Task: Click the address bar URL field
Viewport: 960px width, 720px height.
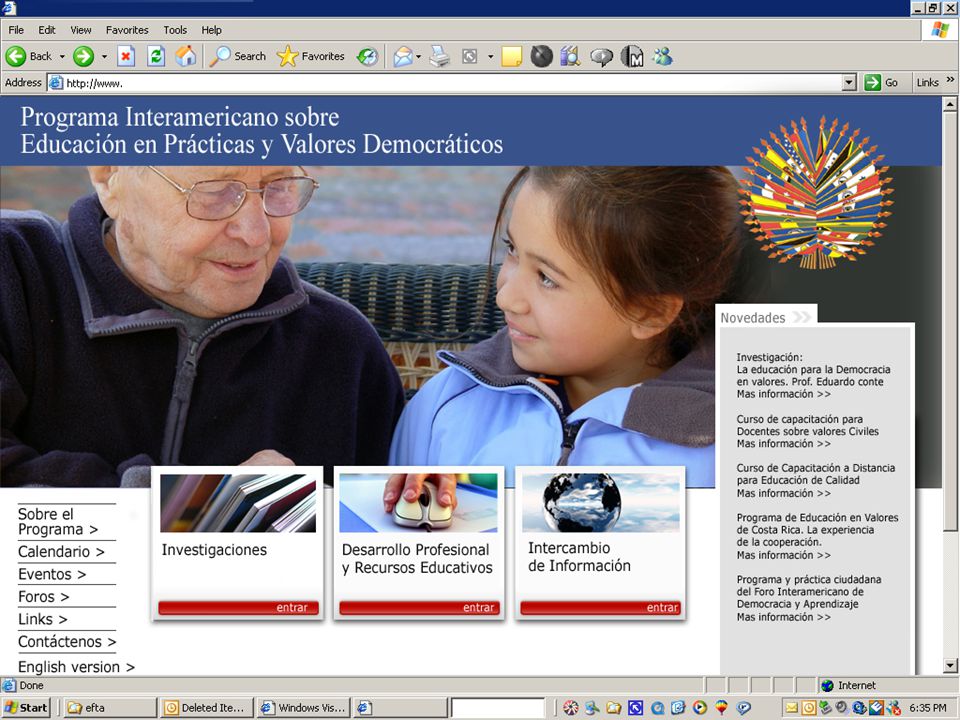Action: (x=445, y=83)
